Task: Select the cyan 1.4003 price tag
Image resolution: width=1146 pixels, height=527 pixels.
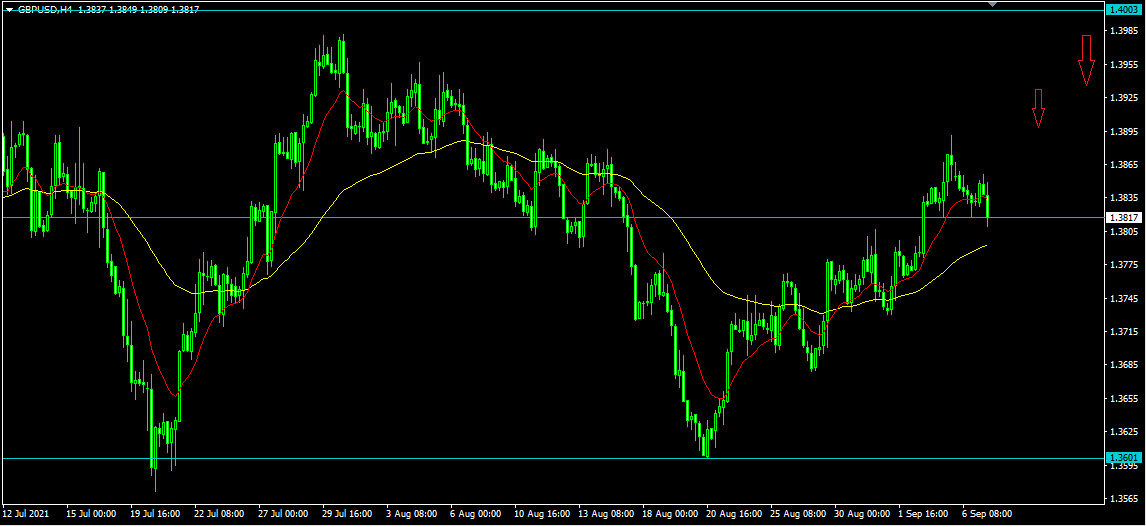Action: click(1124, 10)
